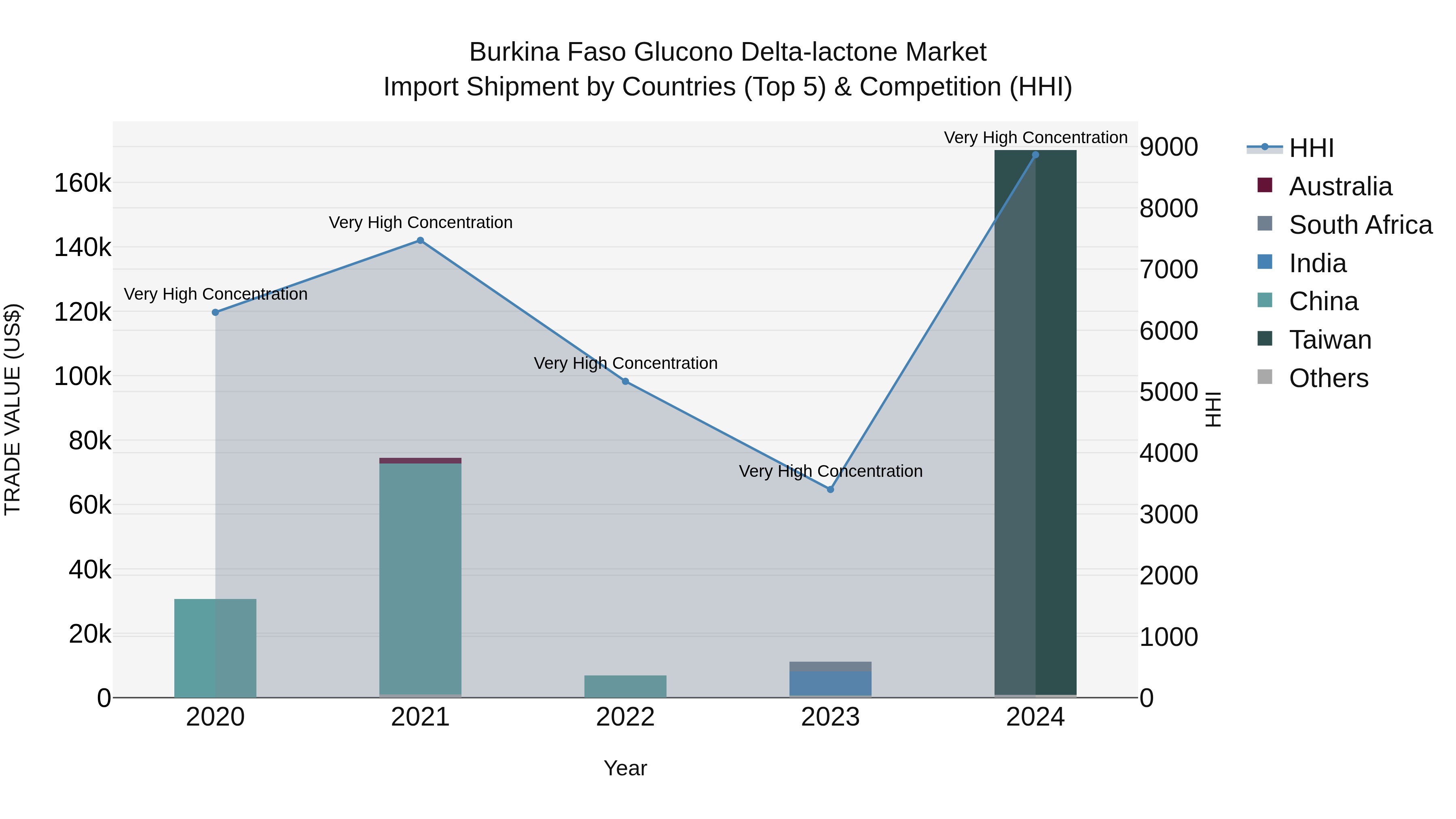Click the HHI line marker icon in legend

[x=1265, y=147]
